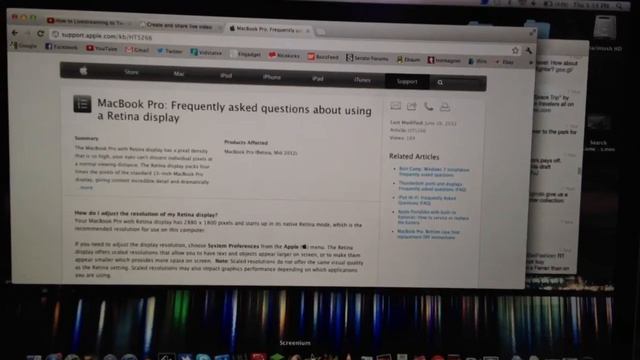The height and width of the screenshot is (360, 640).
Task: Click the print article icon
Action: [x=445, y=107]
